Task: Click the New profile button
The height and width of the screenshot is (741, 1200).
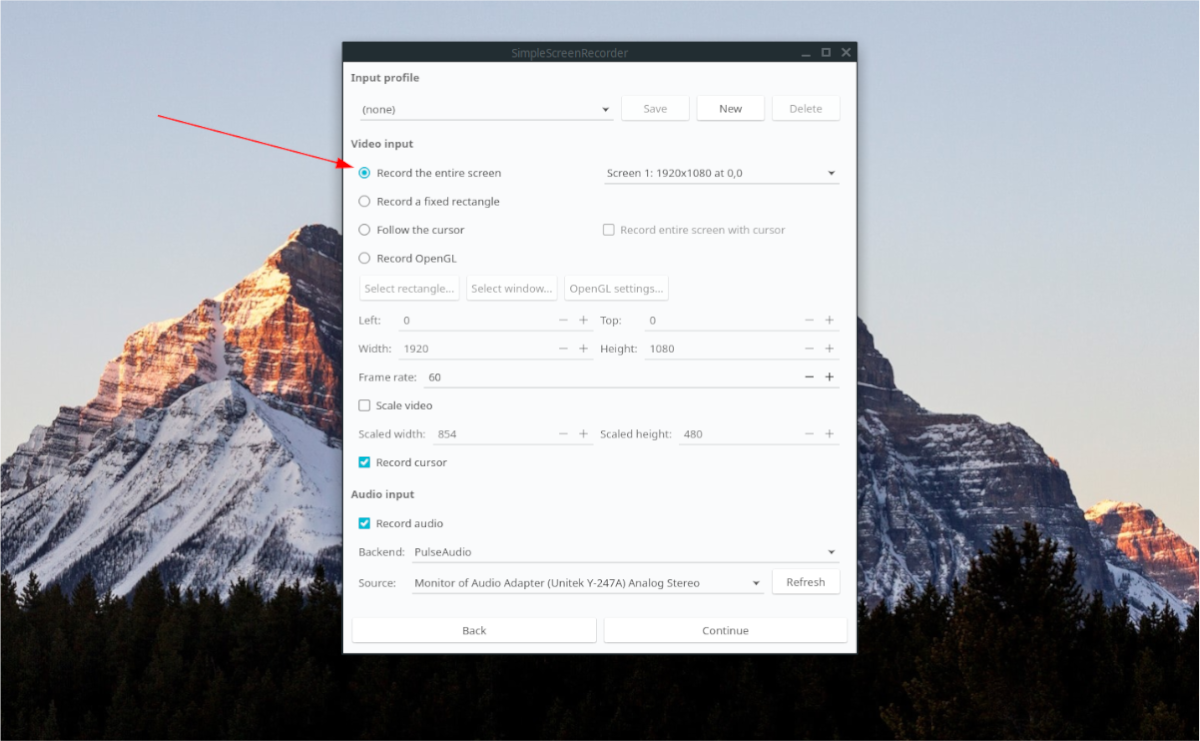Action: click(x=731, y=109)
